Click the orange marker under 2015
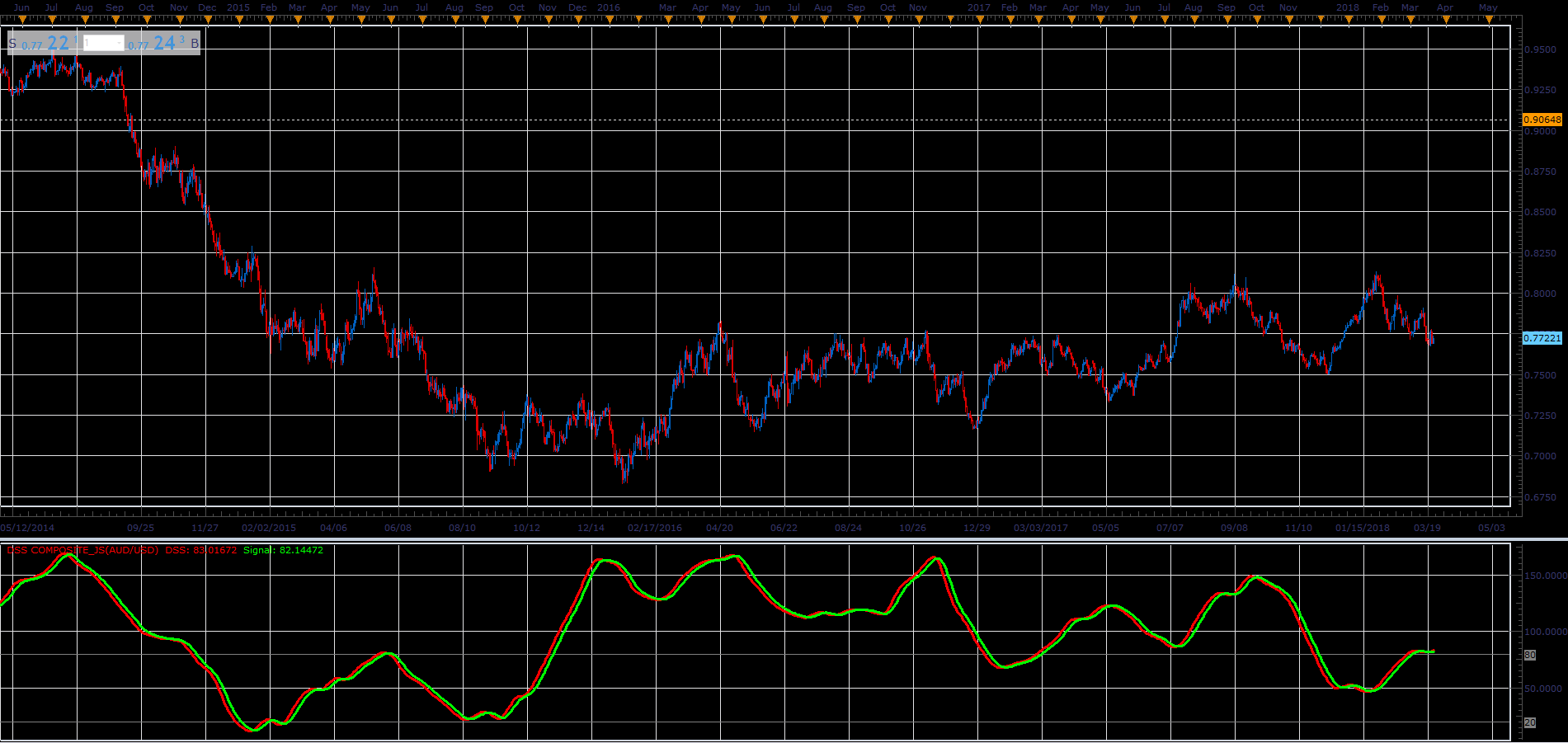The image size is (1568, 743). click(238, 20)
